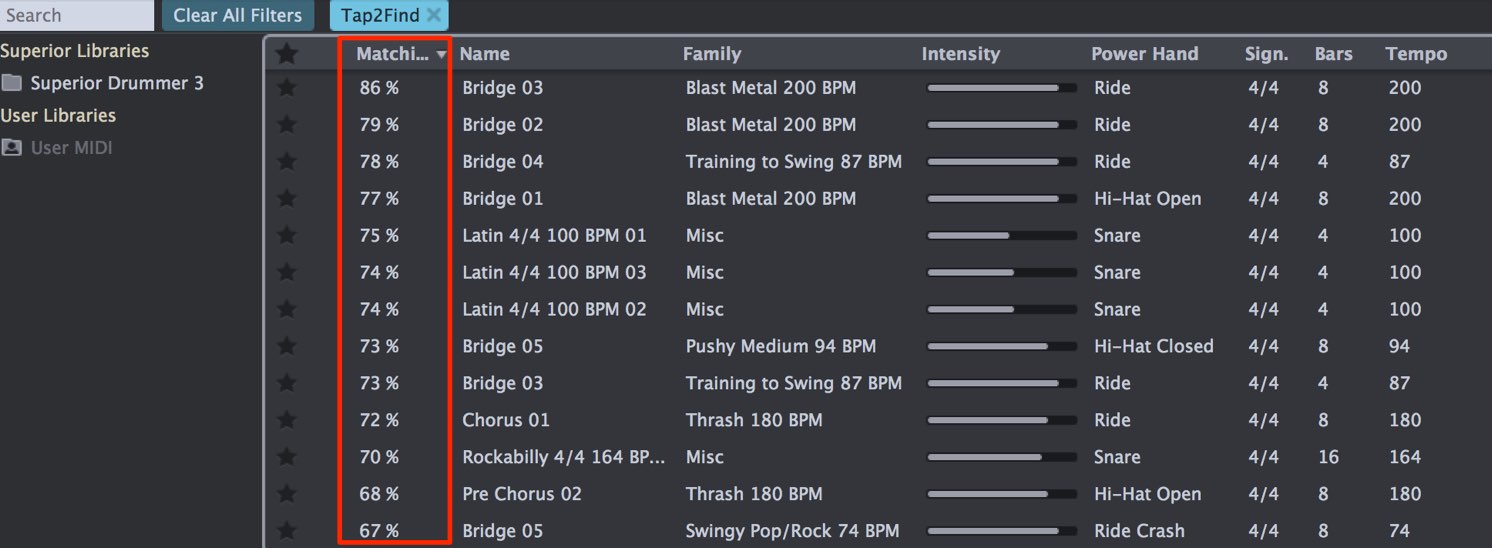1492x548 pixels.
Task: Select the Pre Chorus 02 groove name
Action: (522, 495)
